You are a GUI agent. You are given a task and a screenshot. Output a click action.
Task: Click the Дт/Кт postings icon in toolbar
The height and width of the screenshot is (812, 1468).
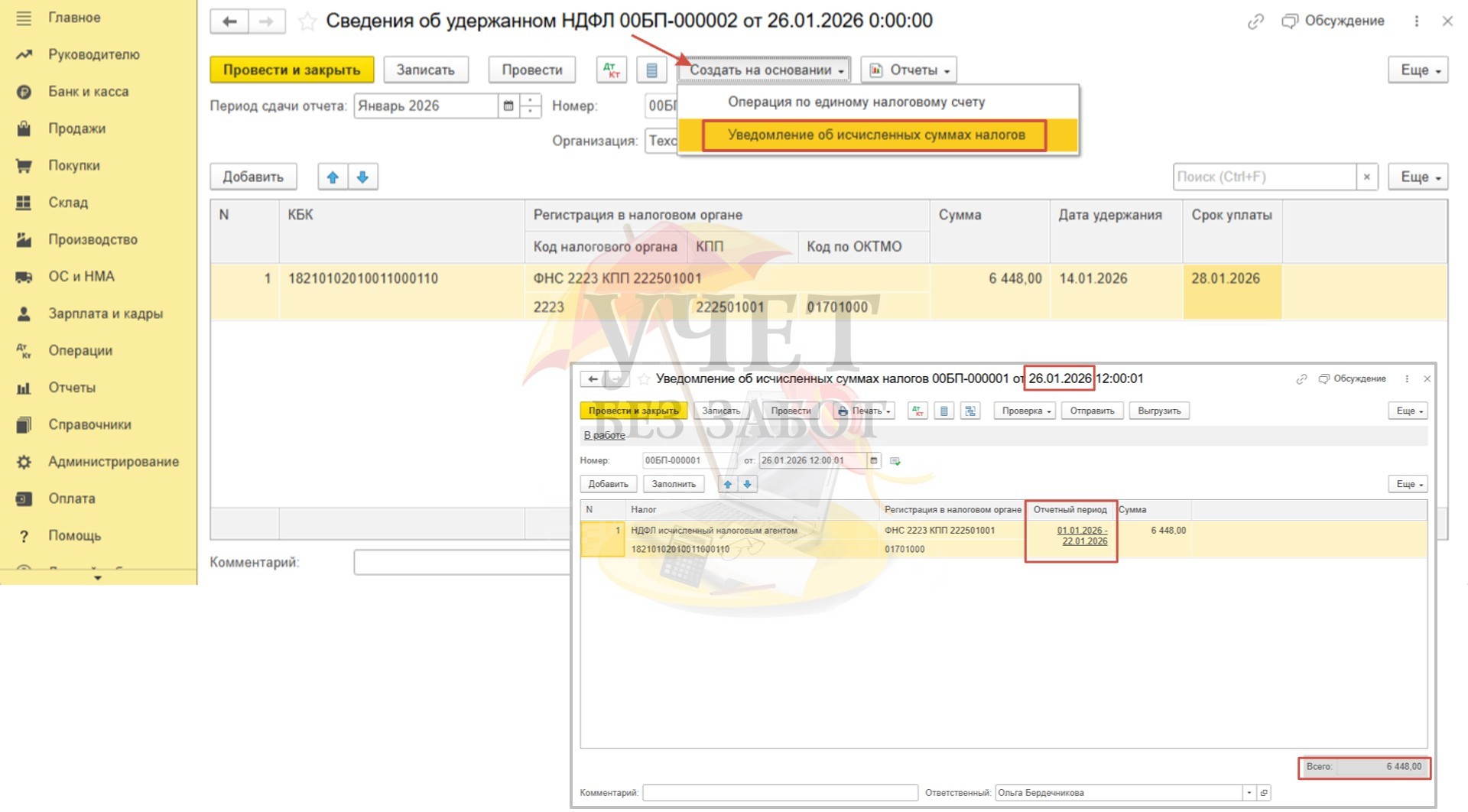tap(611, 70)
